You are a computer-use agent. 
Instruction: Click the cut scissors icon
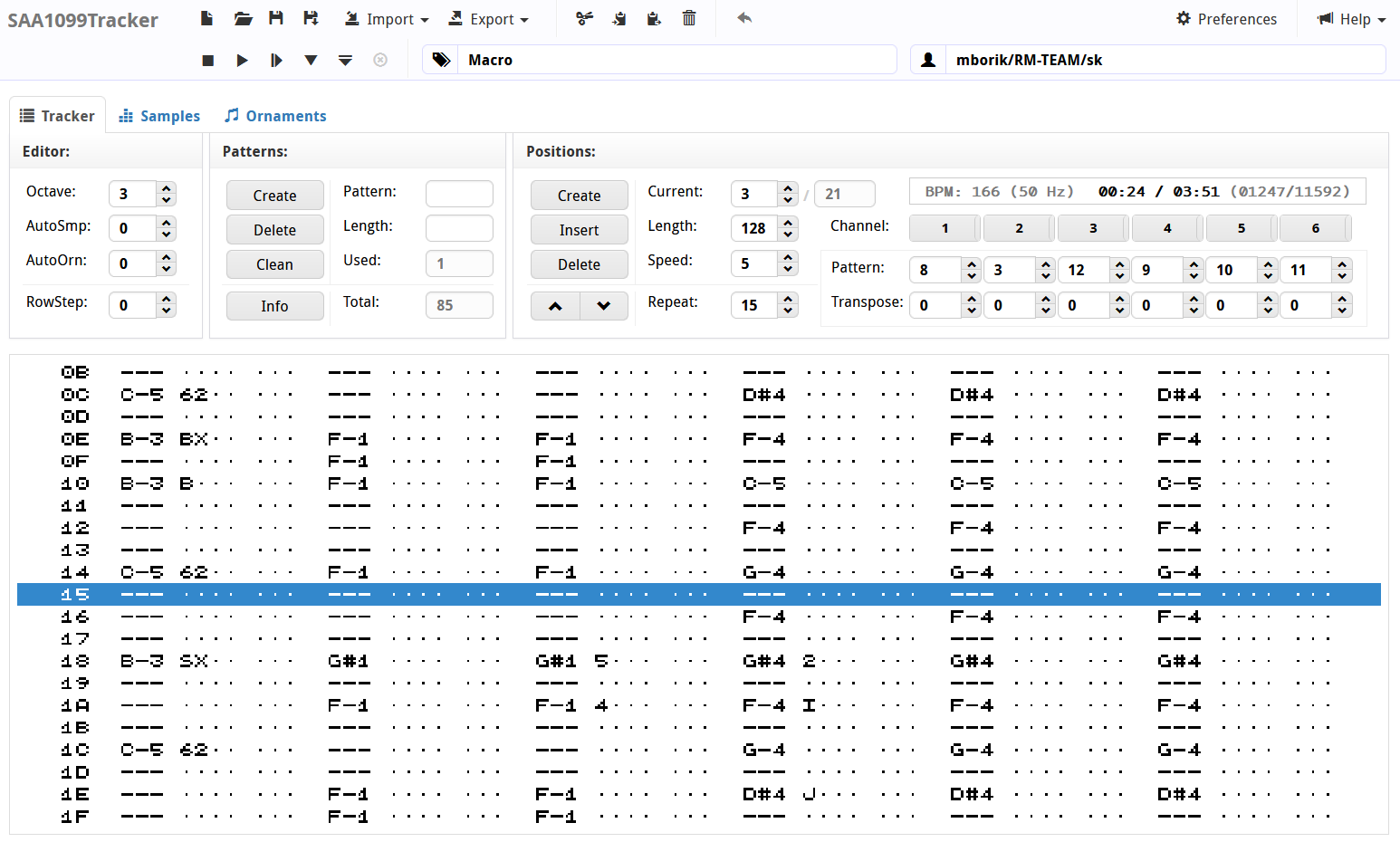click(584, 18)
